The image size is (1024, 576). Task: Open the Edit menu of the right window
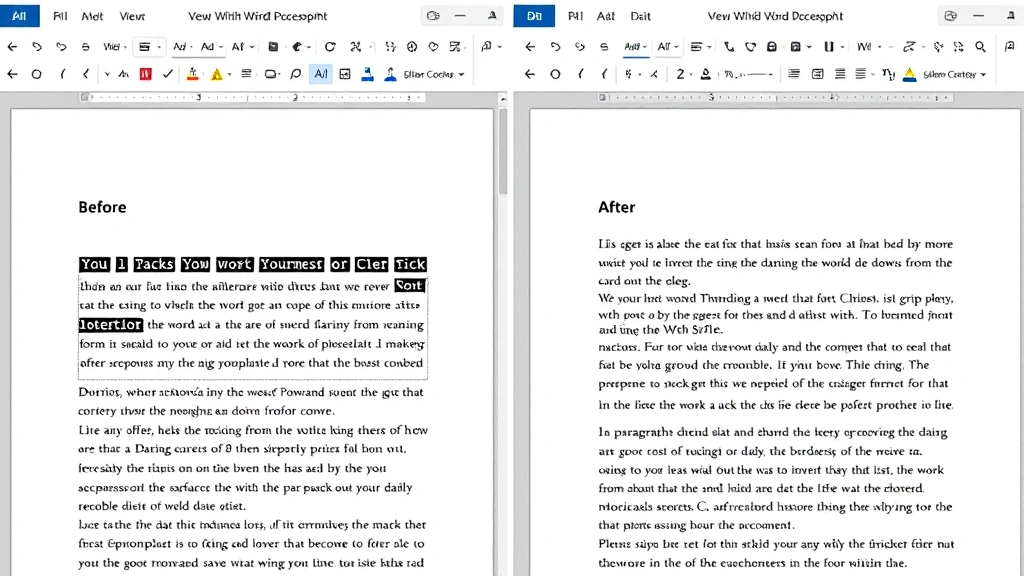pos(640,15)
